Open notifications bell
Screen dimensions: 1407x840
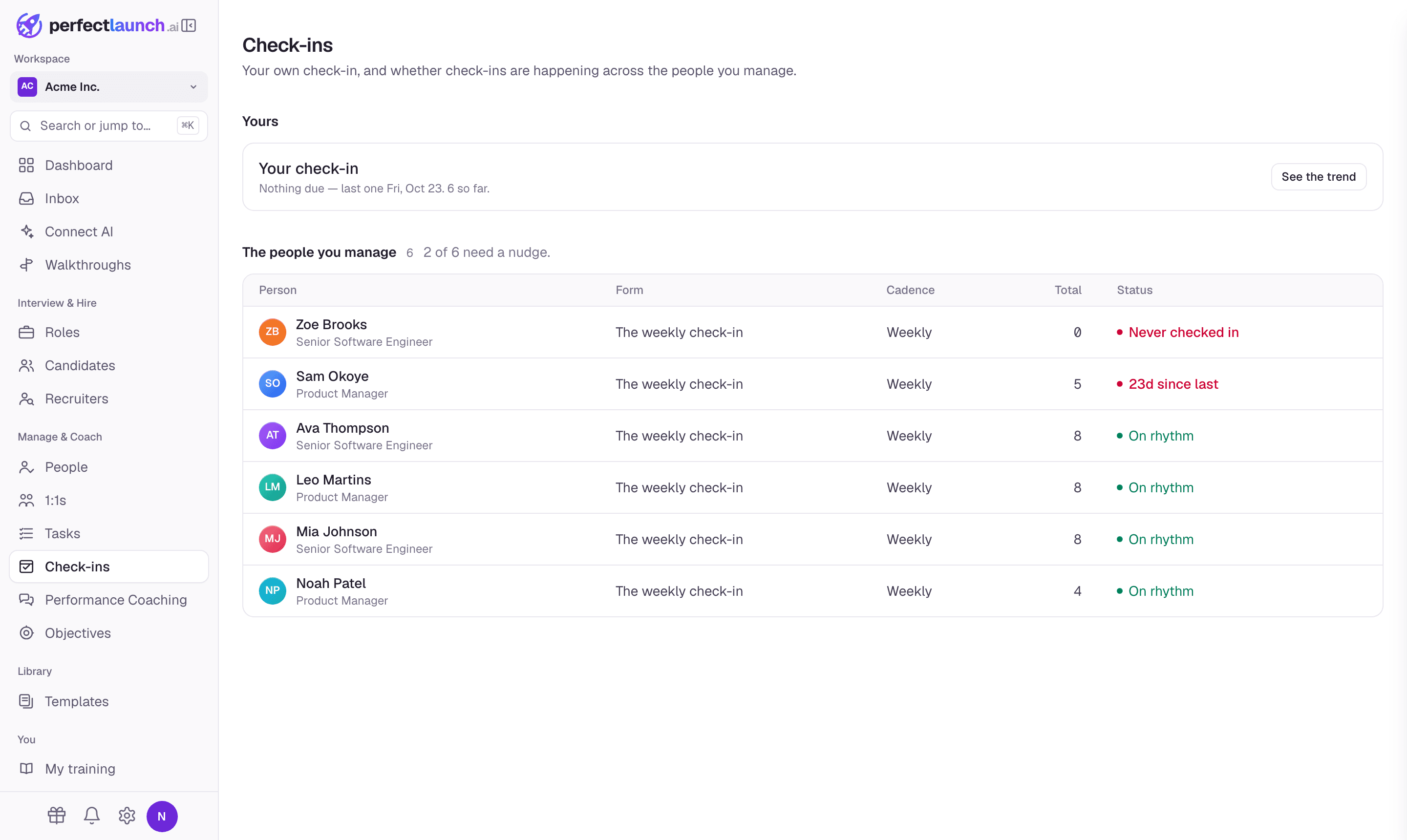click(x=92, y=816)
